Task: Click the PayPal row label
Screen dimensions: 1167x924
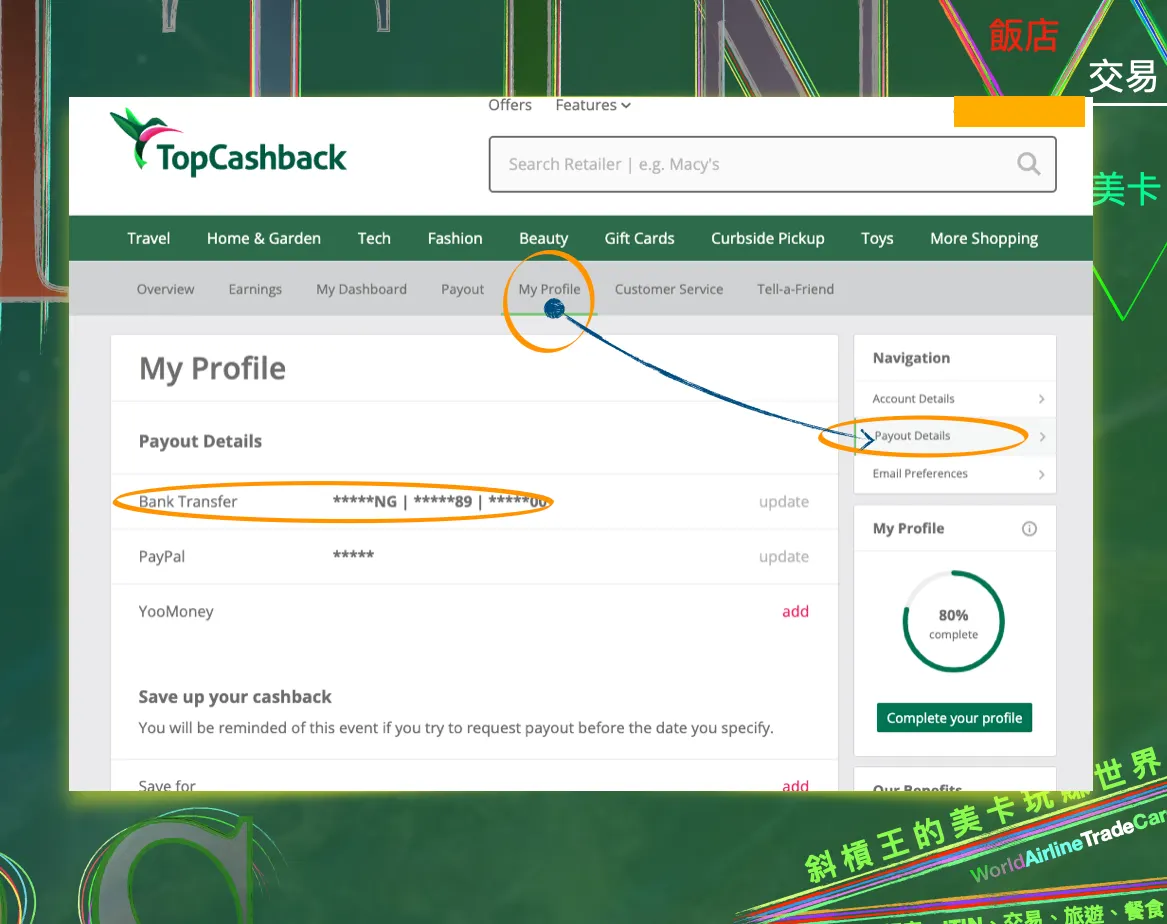Action: (162, 556)
